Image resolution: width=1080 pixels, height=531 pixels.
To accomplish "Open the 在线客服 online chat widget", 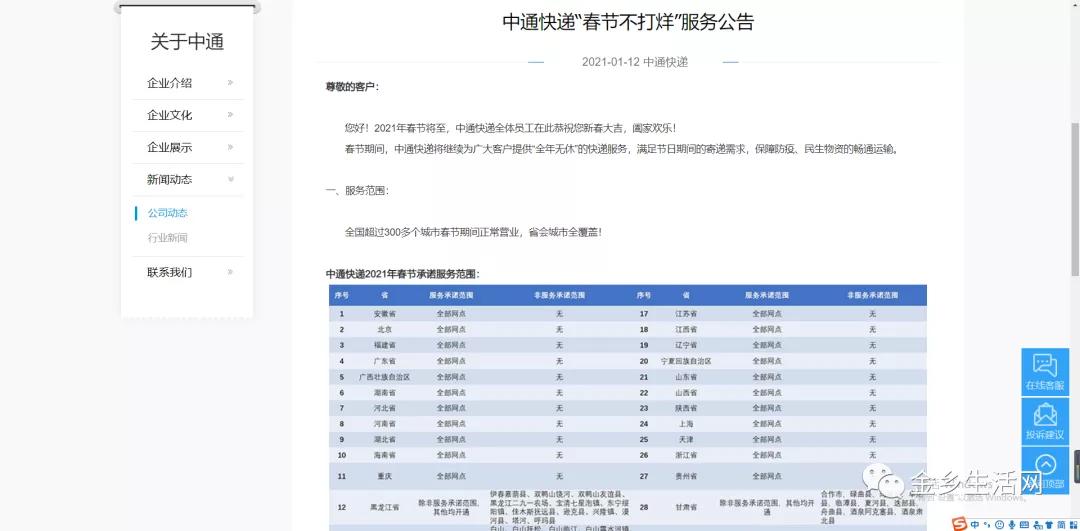I will (1044, 372).
